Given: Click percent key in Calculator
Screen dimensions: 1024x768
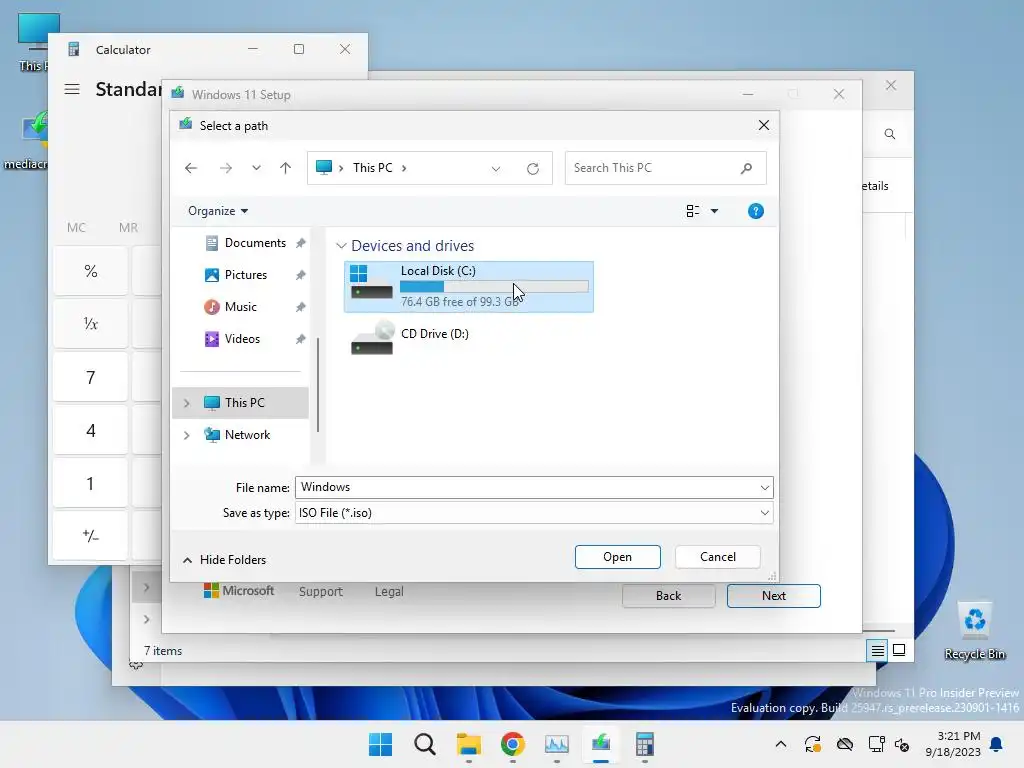Looking at the screenshot, I should 91,271.
